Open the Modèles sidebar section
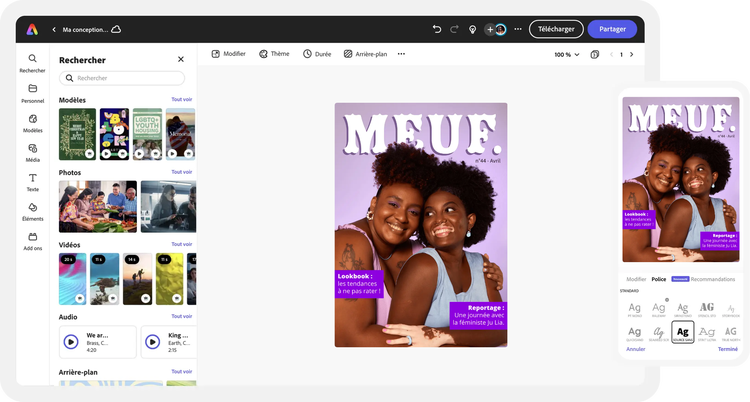Screen dimensions: 750x402 pos(33,123)
